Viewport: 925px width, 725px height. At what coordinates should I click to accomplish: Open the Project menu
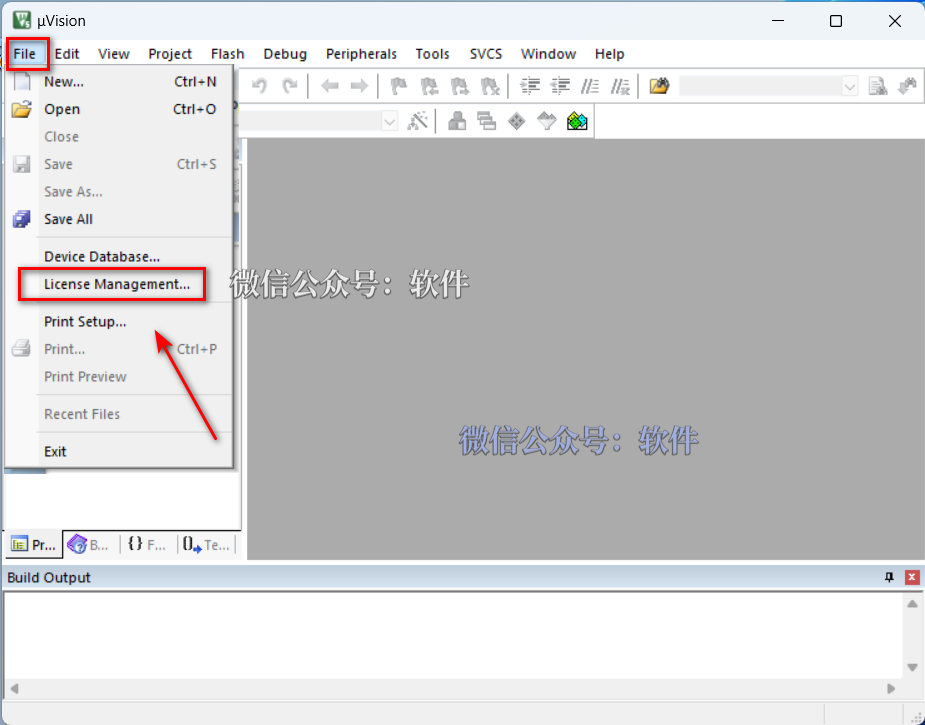(x=170, y=54)
